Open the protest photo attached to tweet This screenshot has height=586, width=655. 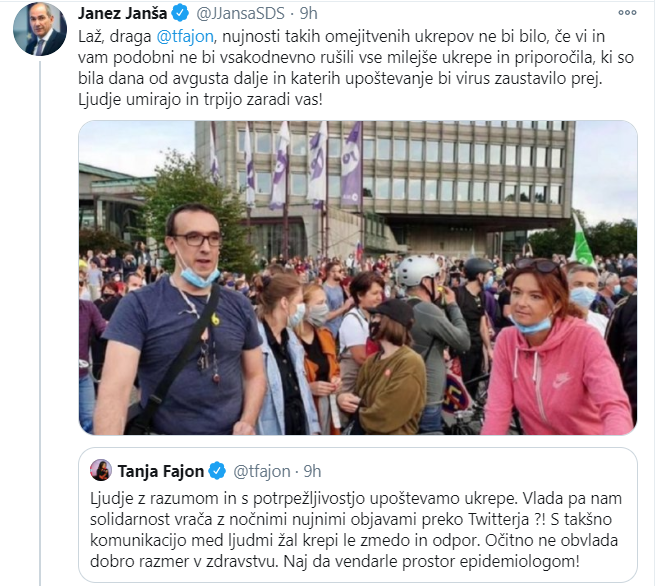[x=358, y=278]
